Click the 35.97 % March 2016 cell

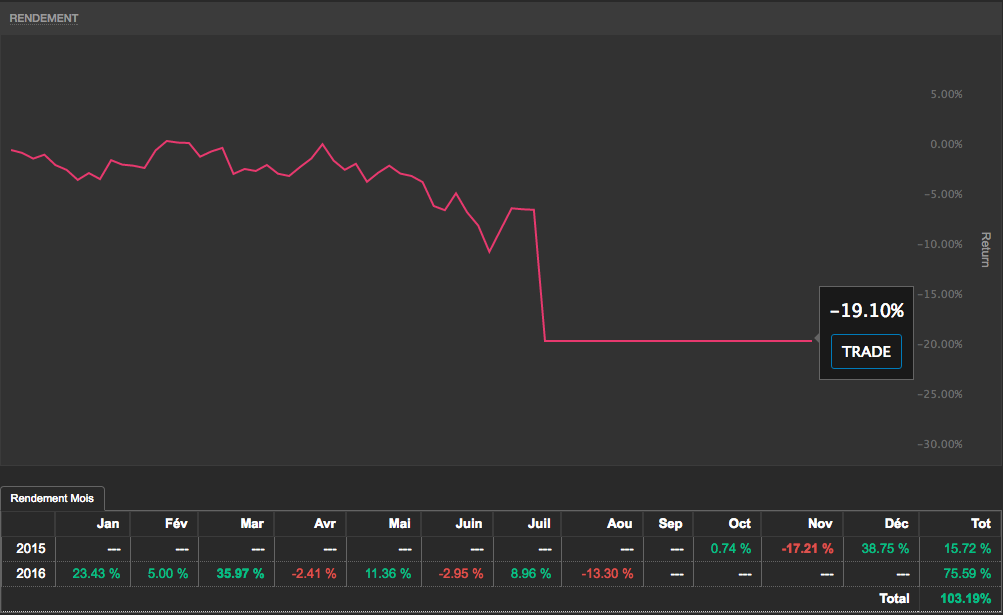point(240,573)
